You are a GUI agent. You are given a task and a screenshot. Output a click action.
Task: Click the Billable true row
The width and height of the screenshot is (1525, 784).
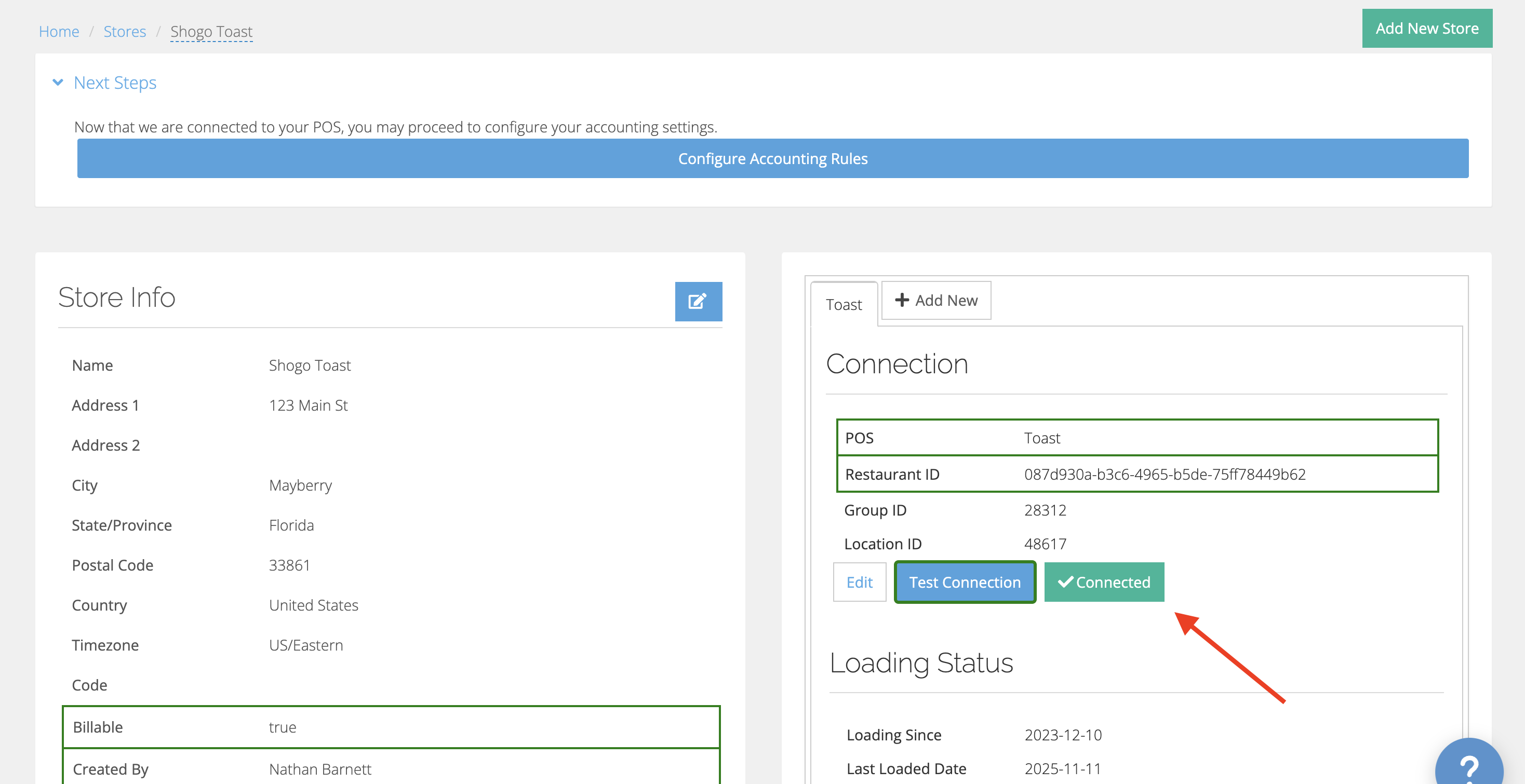(391, 726)
